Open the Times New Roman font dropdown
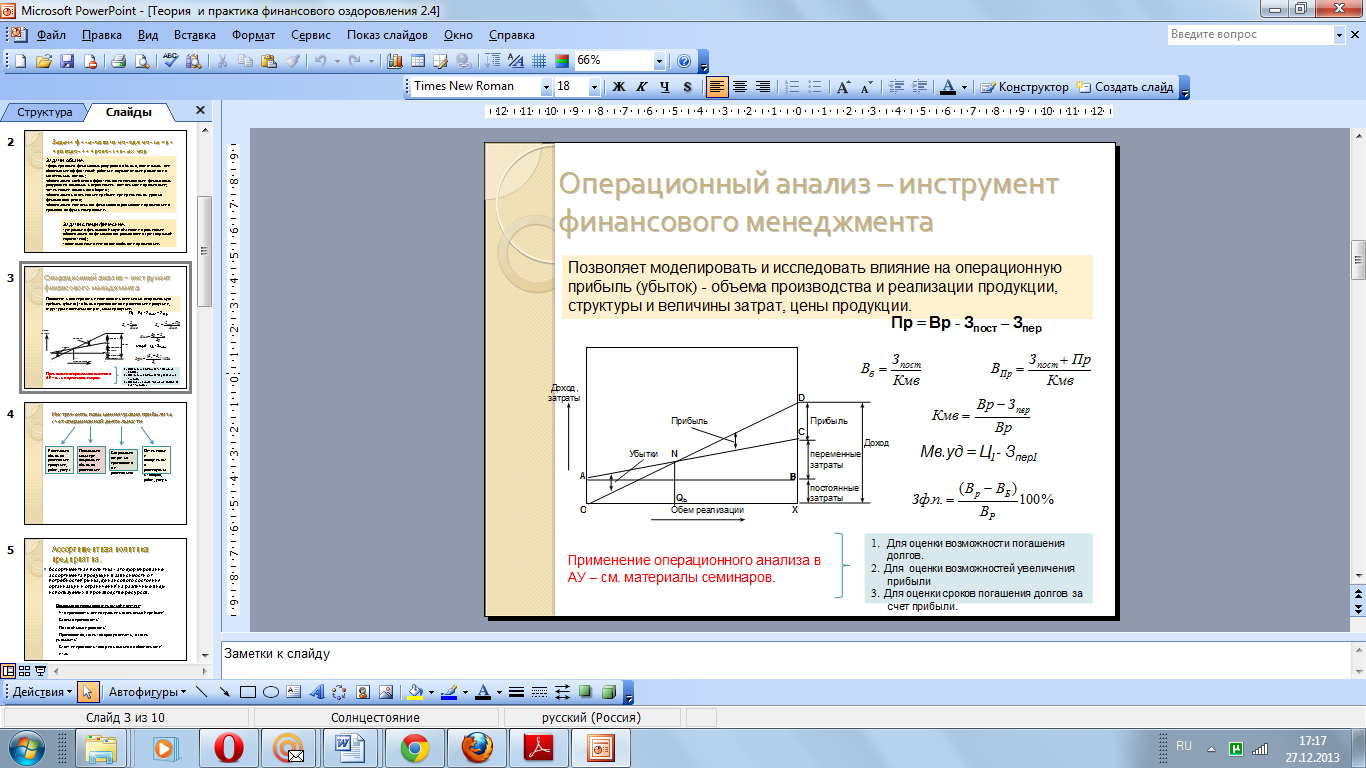Image resolution: width=1366 pixels, height=768 pixels. point(546,87)
